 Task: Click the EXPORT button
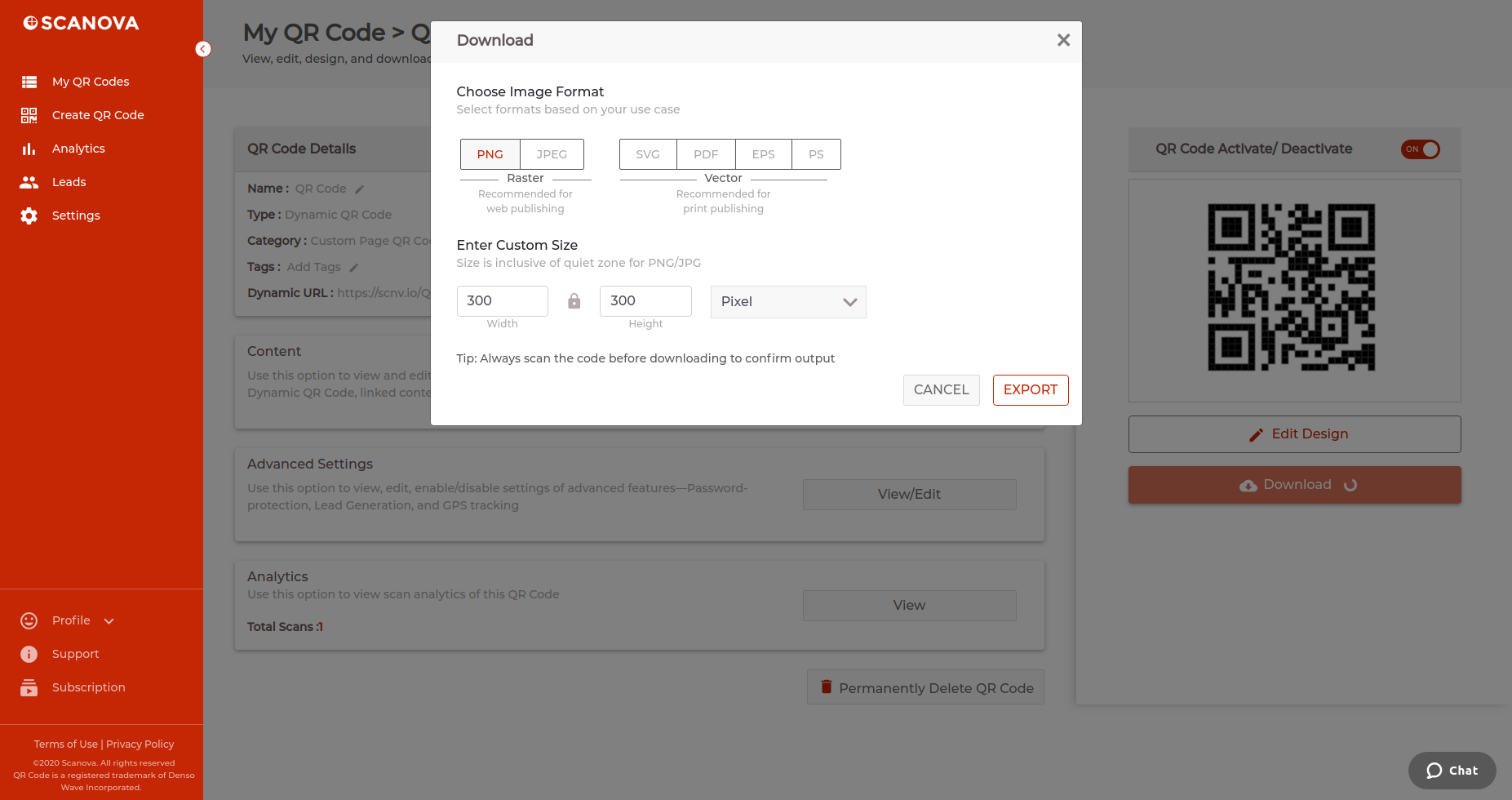[1031, 390]
